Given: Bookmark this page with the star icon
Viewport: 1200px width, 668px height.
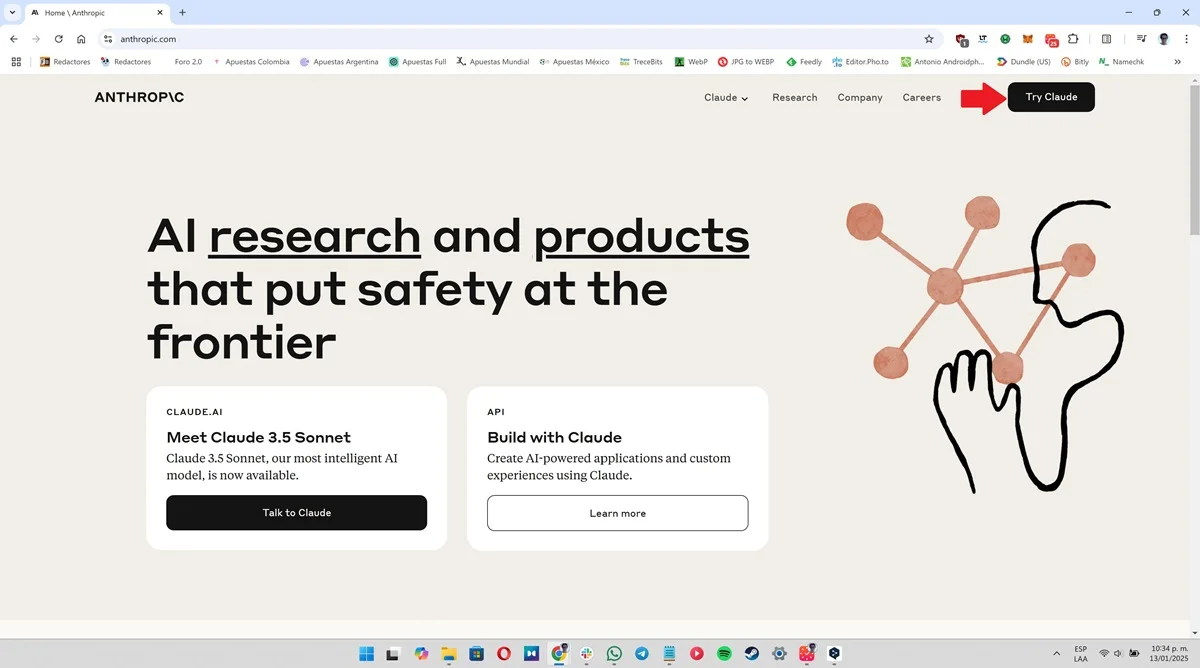Looking at the screenshot, I should pyautogui.click(x=929, y=39).
